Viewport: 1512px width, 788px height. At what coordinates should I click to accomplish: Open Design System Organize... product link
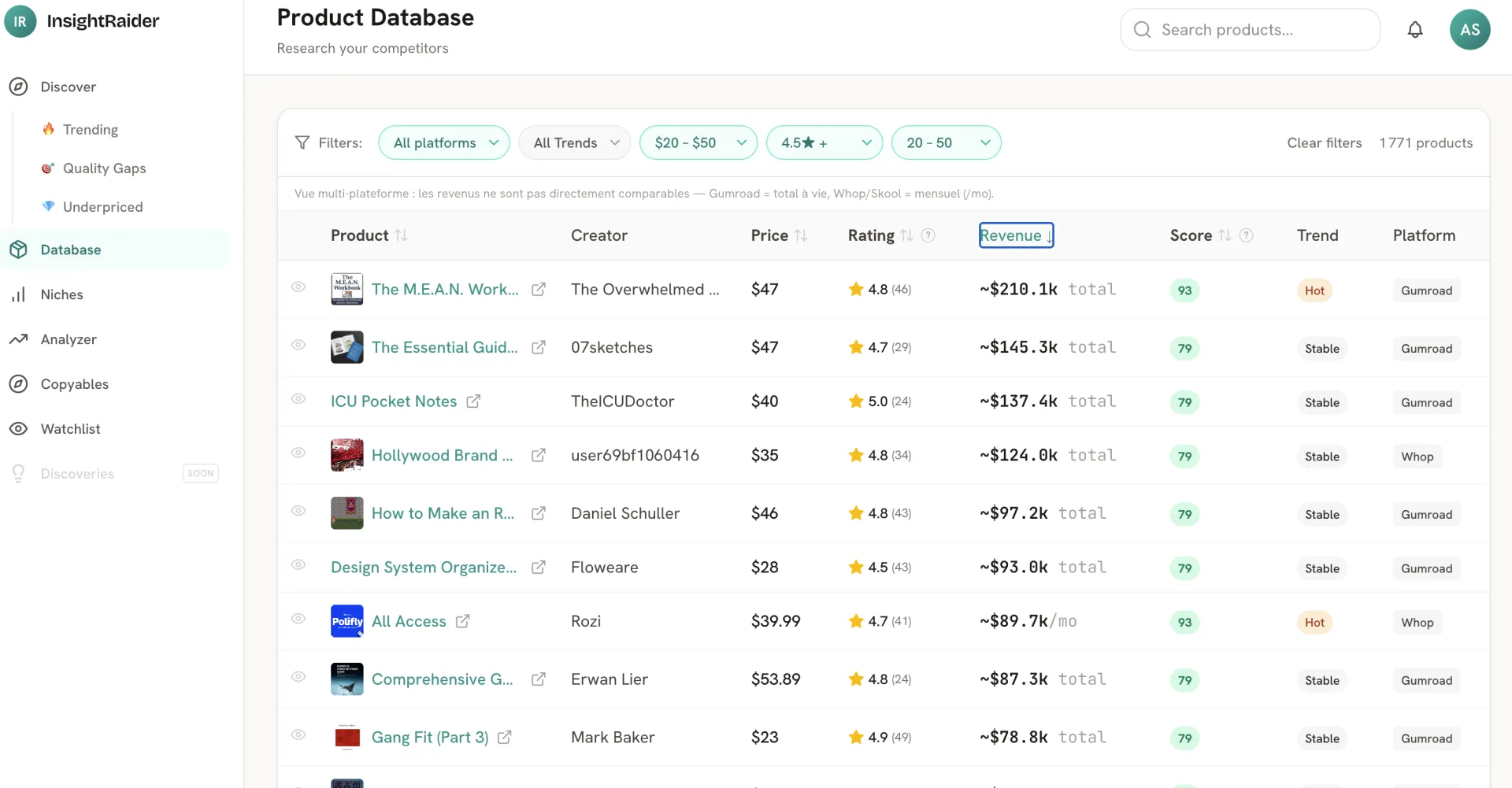pos(424,568)
